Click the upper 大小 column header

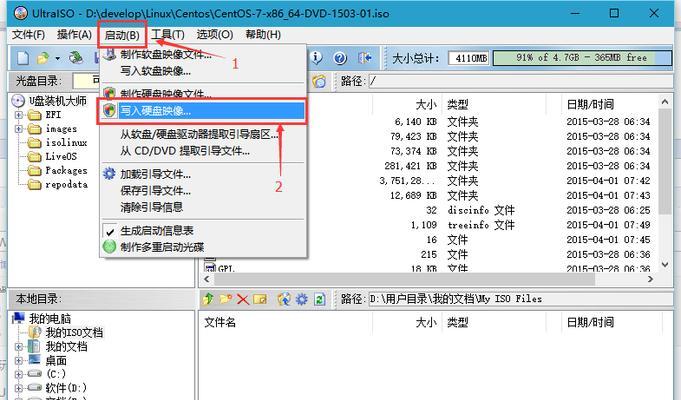click(426, 105)
